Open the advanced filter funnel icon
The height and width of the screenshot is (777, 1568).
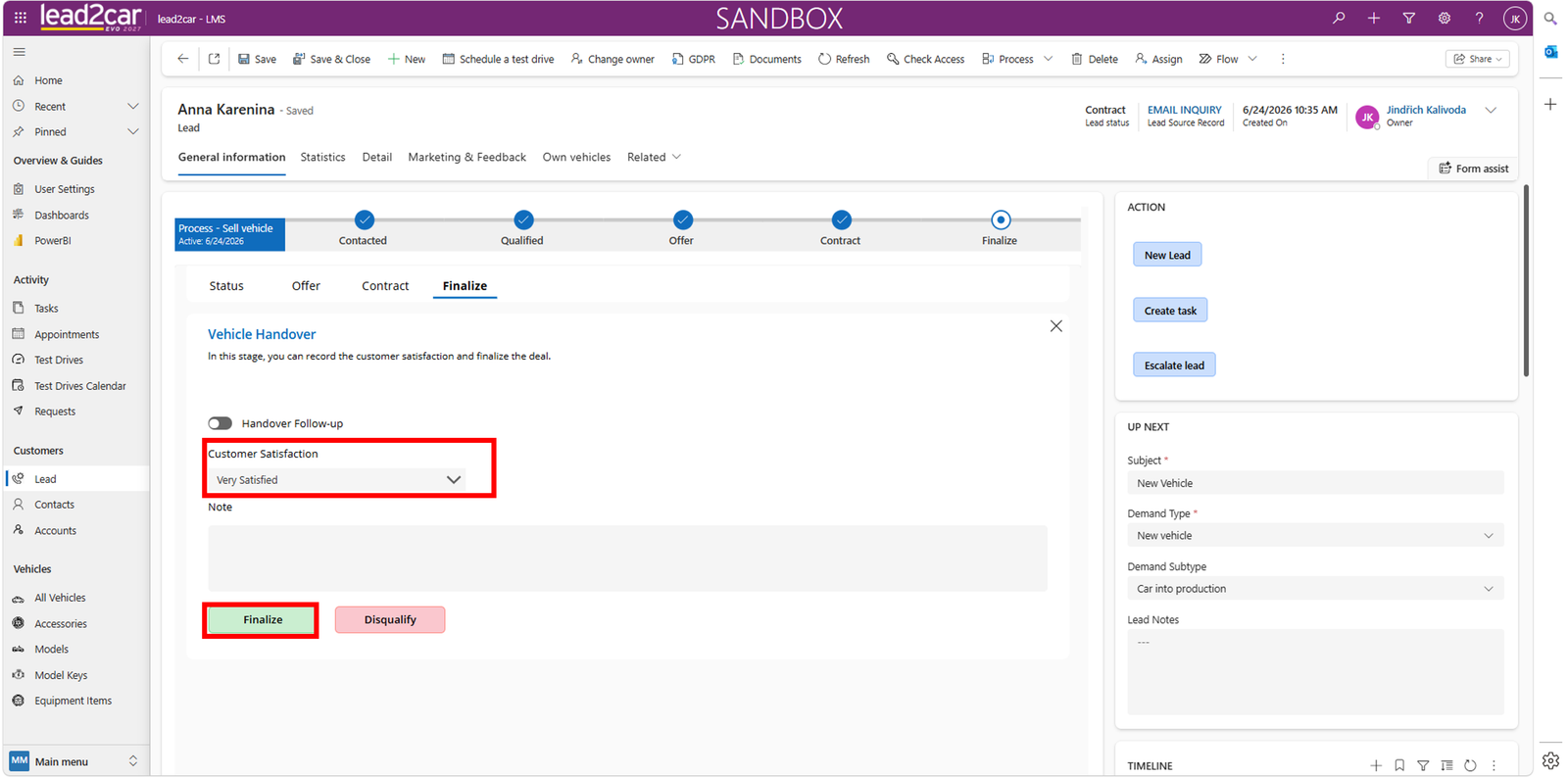(1409, 18)
